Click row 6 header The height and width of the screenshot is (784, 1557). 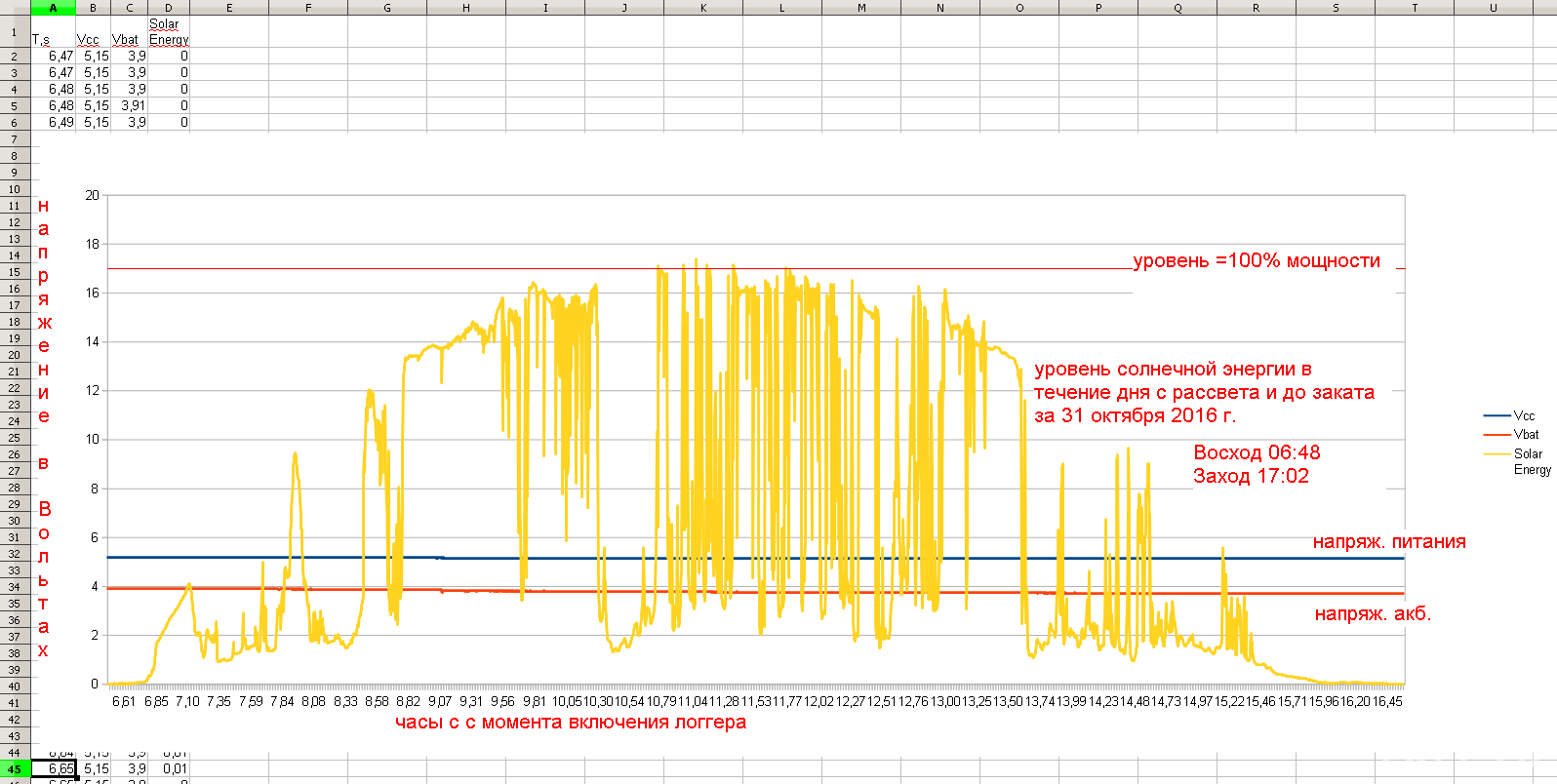(x=15, y=123)
